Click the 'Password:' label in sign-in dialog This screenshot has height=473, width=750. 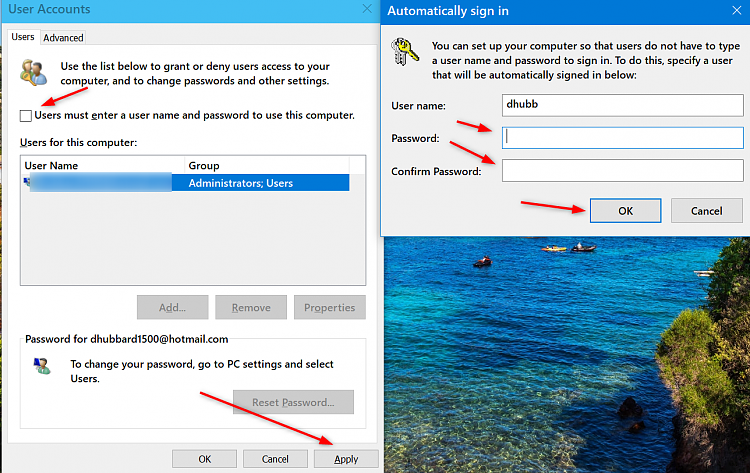(415, 138)
